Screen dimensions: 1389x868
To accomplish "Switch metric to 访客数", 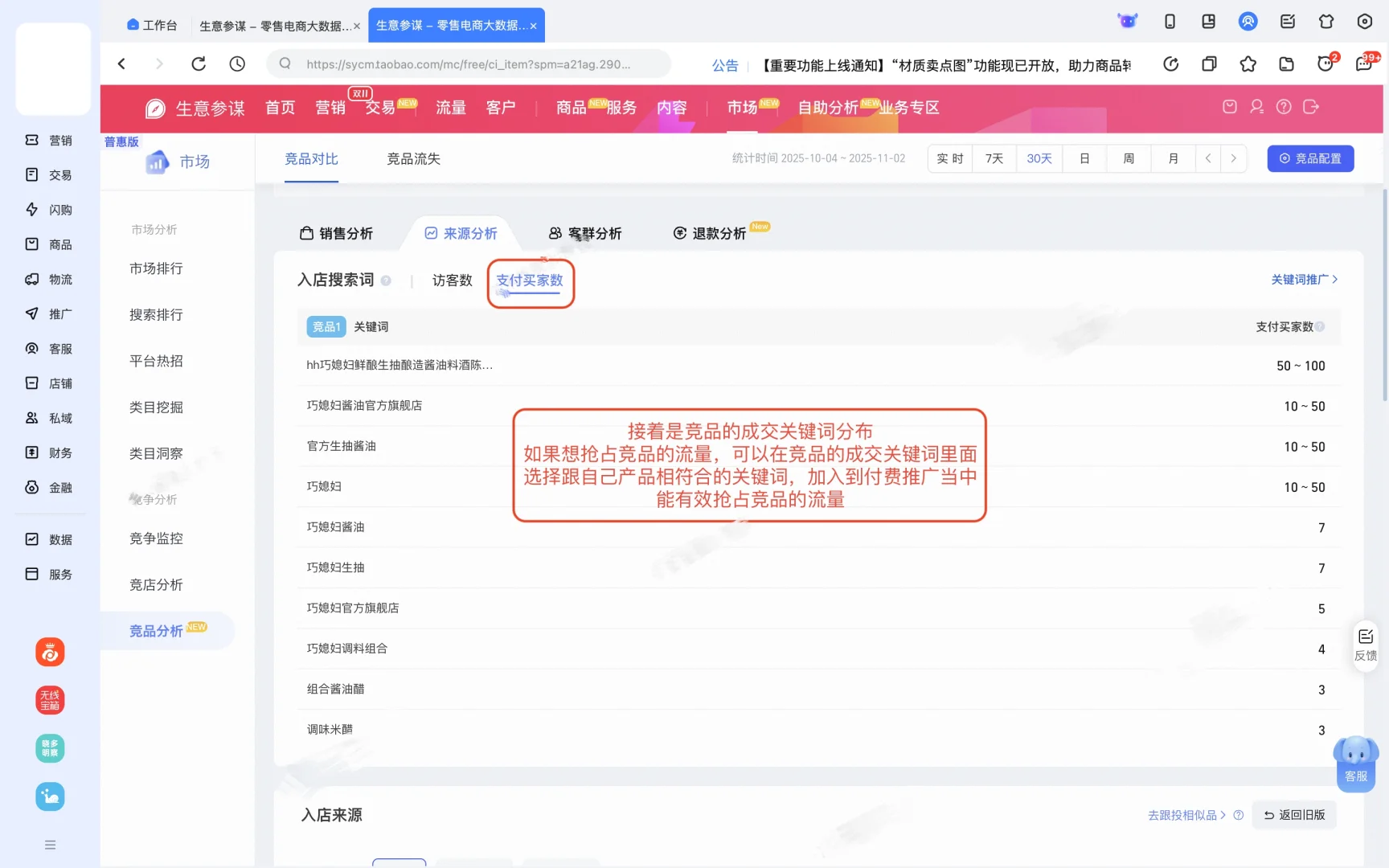I will pos(453,280).
